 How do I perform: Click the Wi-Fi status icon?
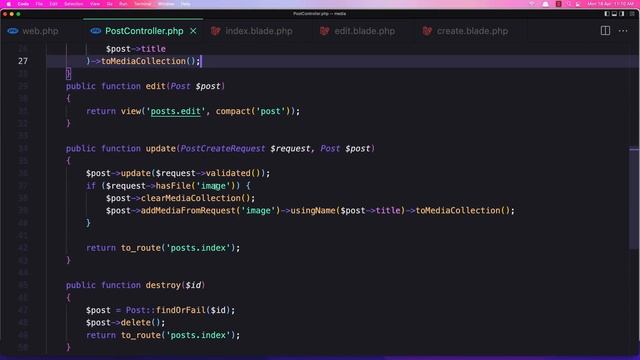(x=532, y=4)
